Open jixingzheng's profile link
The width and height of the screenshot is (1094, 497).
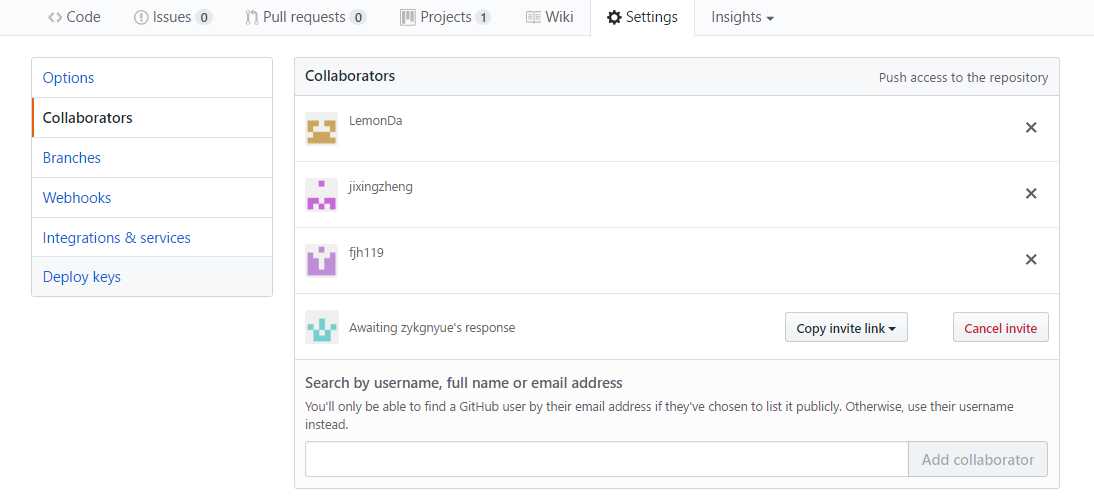pos(381,187)
